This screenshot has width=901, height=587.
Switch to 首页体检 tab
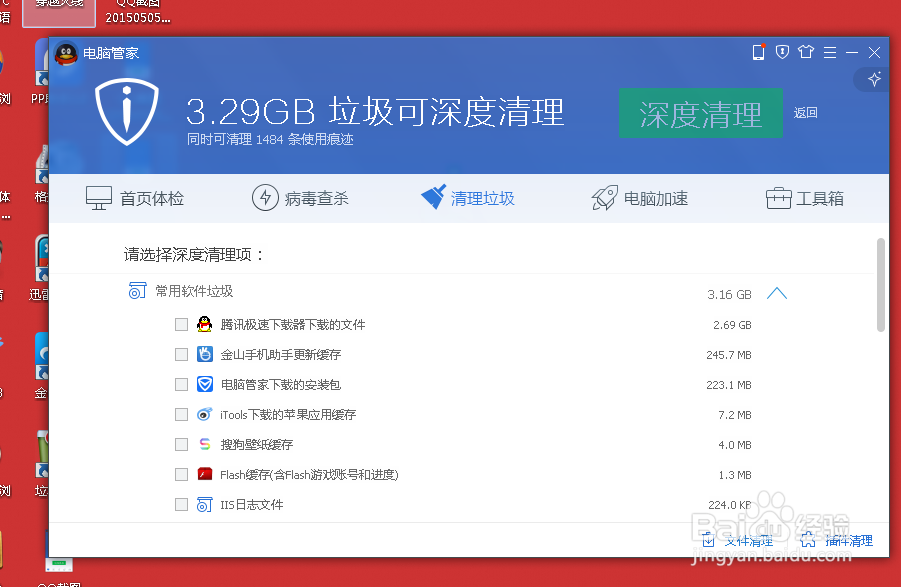[x=135, y=198]
